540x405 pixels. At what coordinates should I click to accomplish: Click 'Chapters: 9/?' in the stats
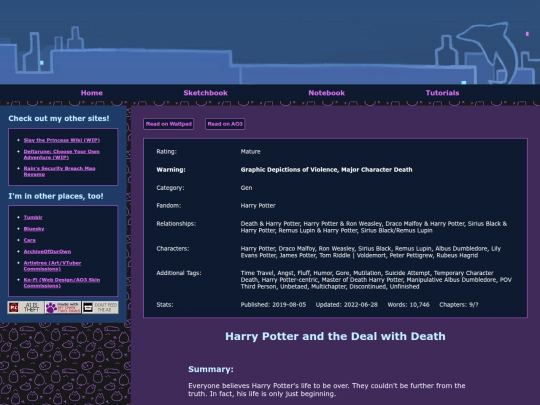(459, 304)
